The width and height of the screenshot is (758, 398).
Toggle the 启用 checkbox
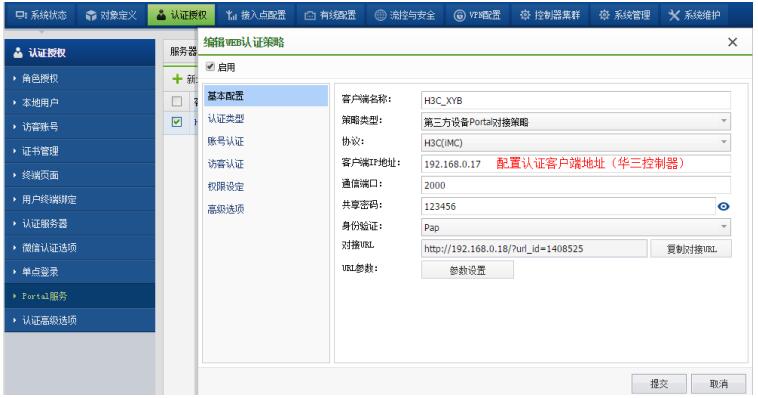(x=210, y=67)
